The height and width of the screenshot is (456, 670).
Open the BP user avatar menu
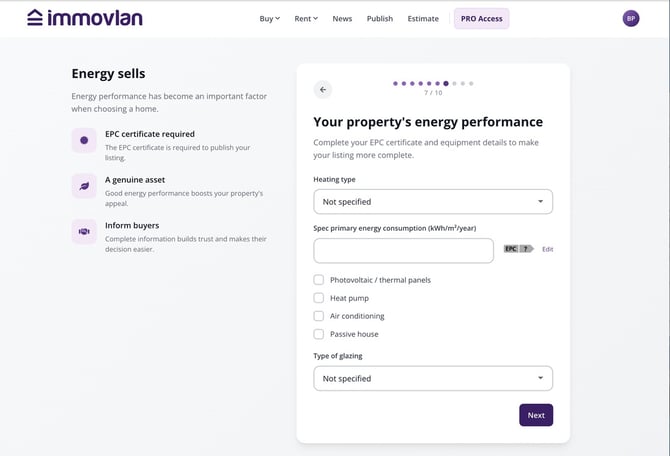(x=631, y=18)
